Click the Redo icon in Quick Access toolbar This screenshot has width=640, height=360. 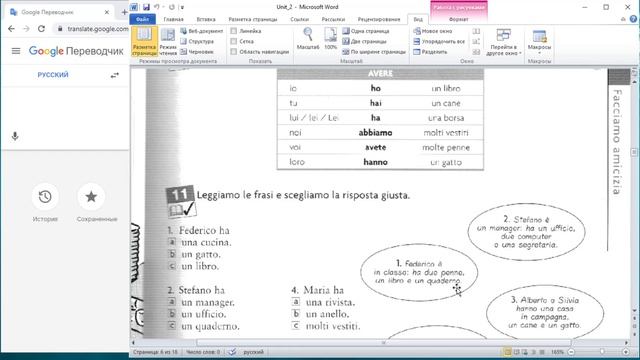pos(172,7)
